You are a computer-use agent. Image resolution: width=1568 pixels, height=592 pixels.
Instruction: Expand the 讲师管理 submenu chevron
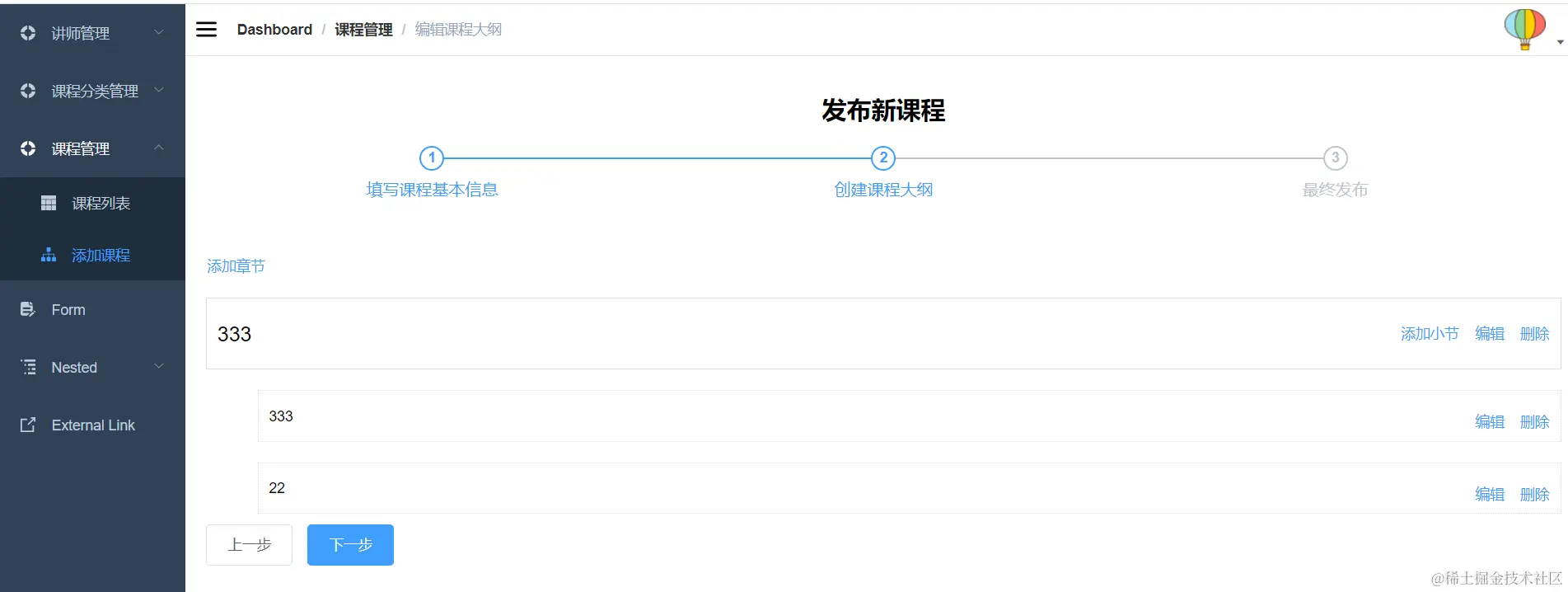[159, 32]
